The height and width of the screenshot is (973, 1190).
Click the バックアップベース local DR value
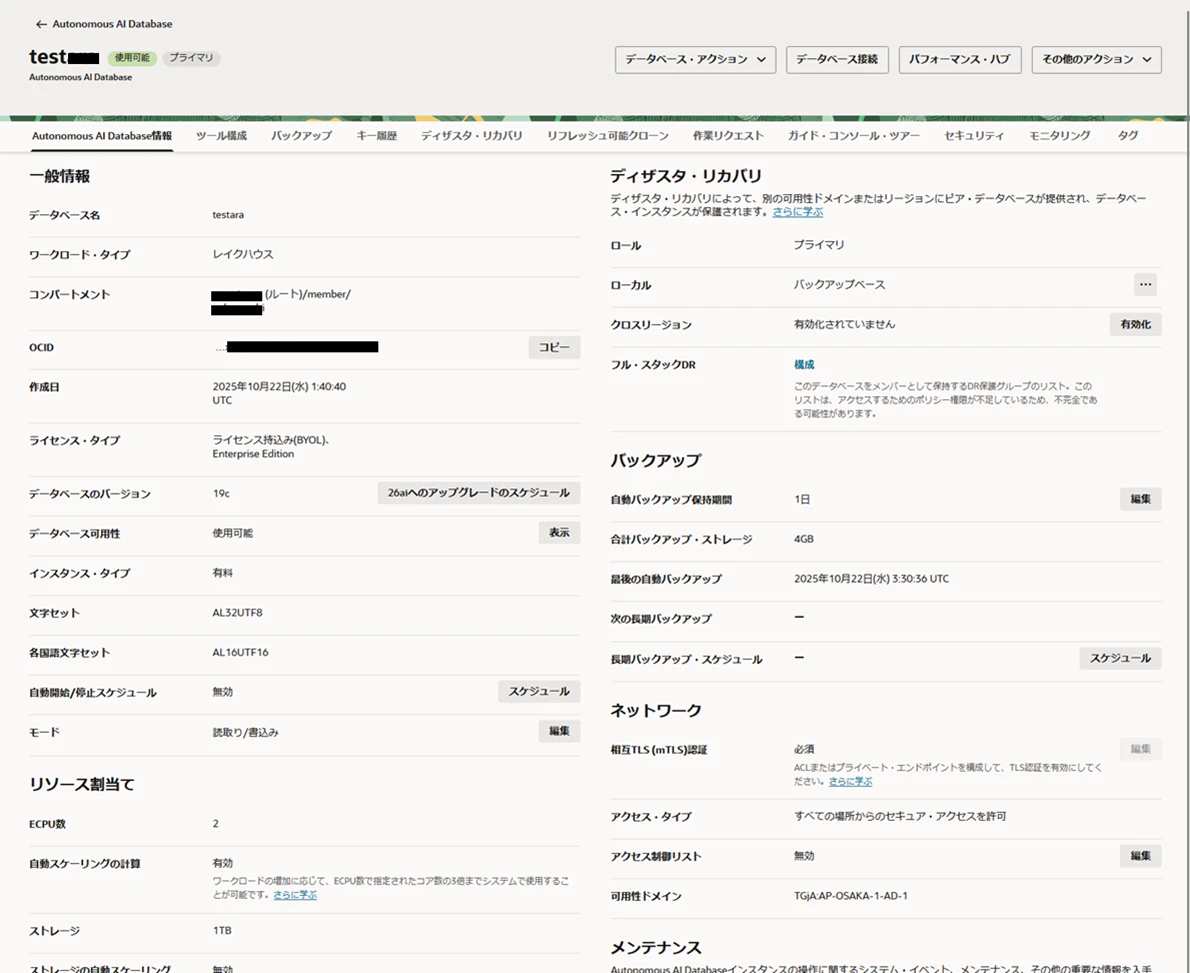(x=839, y=285)
